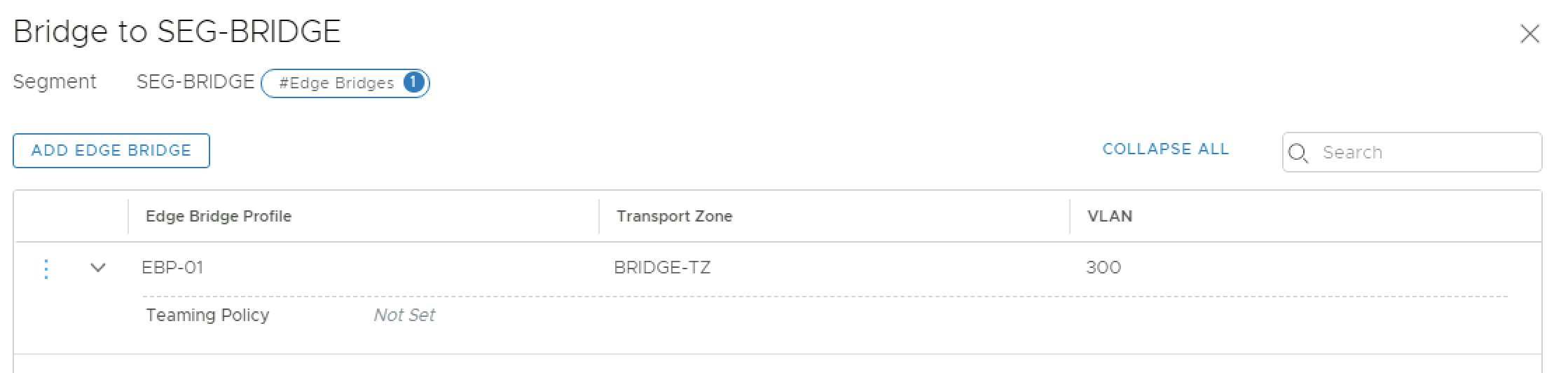Click the magnifying glass search icon

[x=1298, y=153]
